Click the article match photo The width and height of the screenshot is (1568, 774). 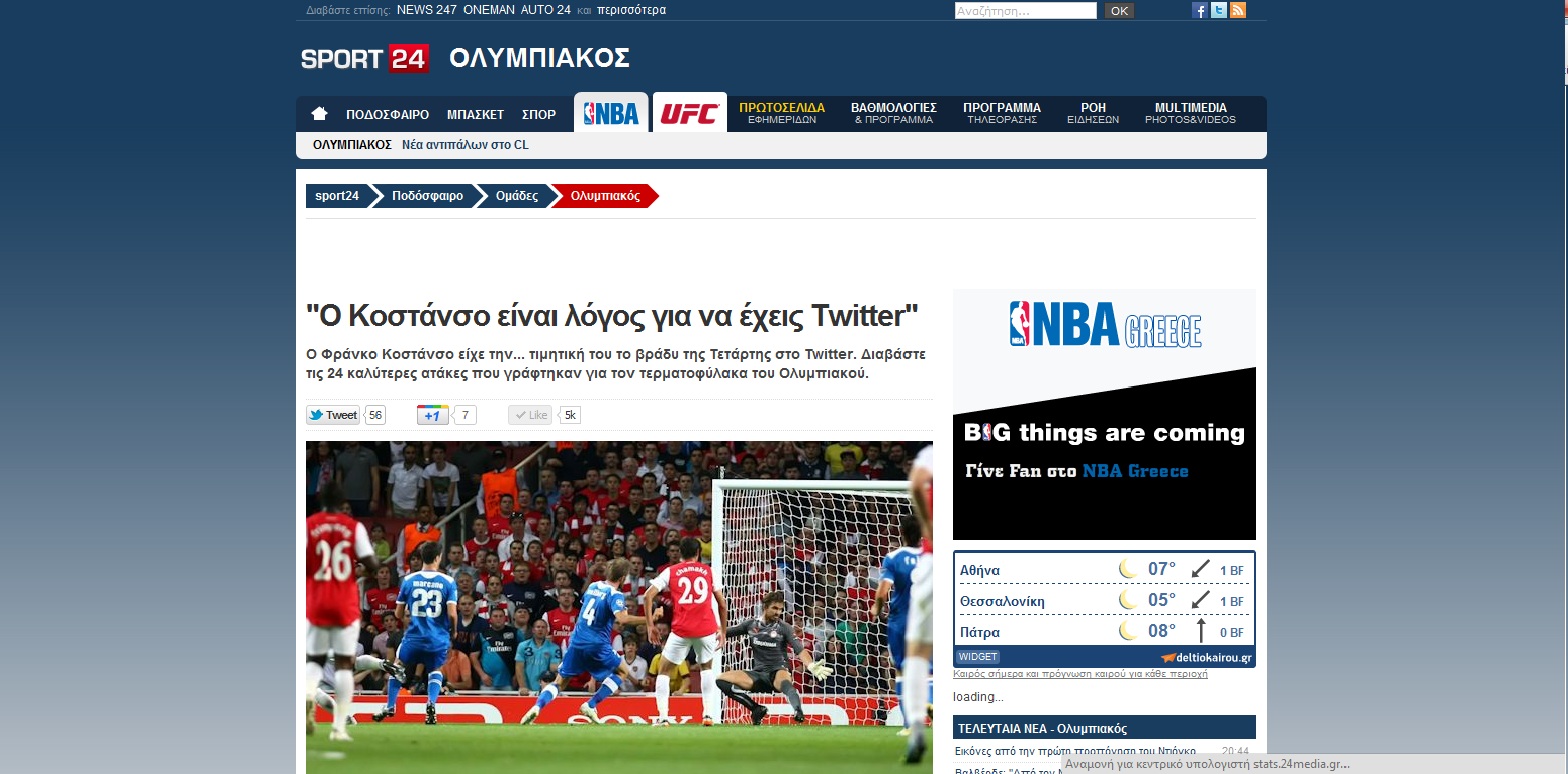pos(619,607)
